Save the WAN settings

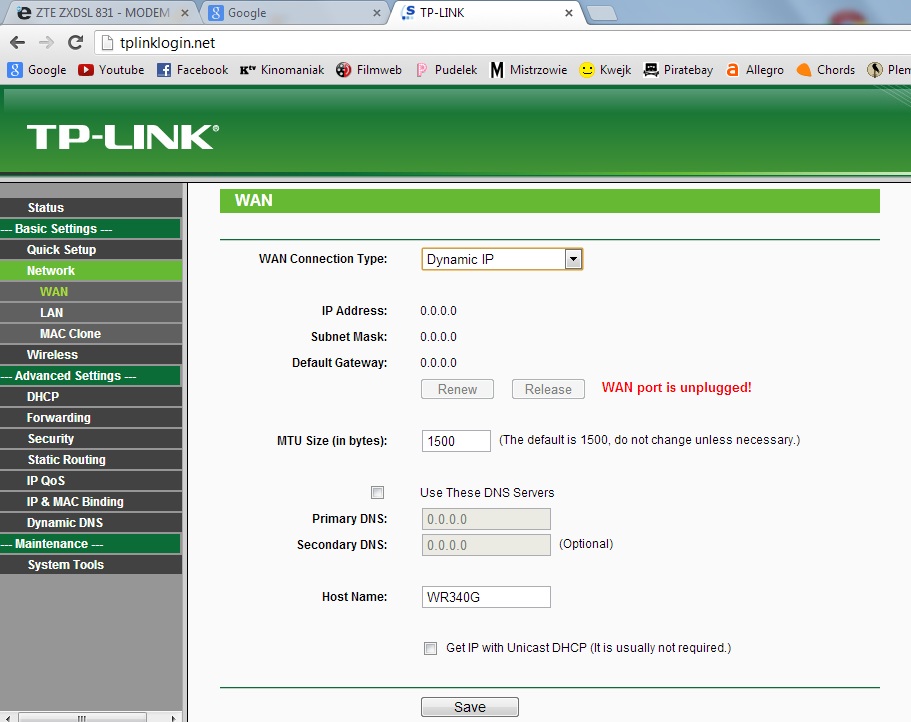tap(469, 707)
